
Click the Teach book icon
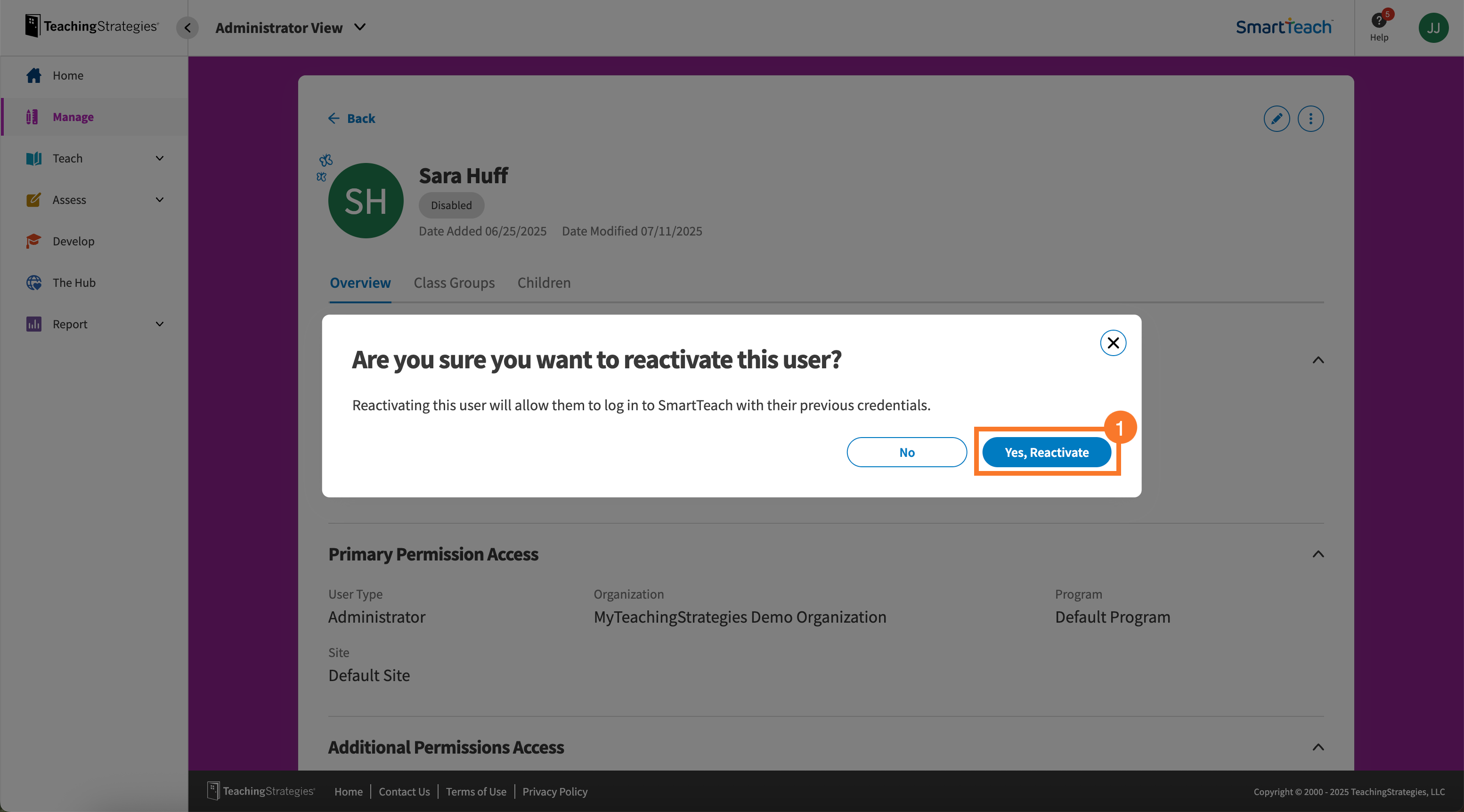(x=33, y=159)
